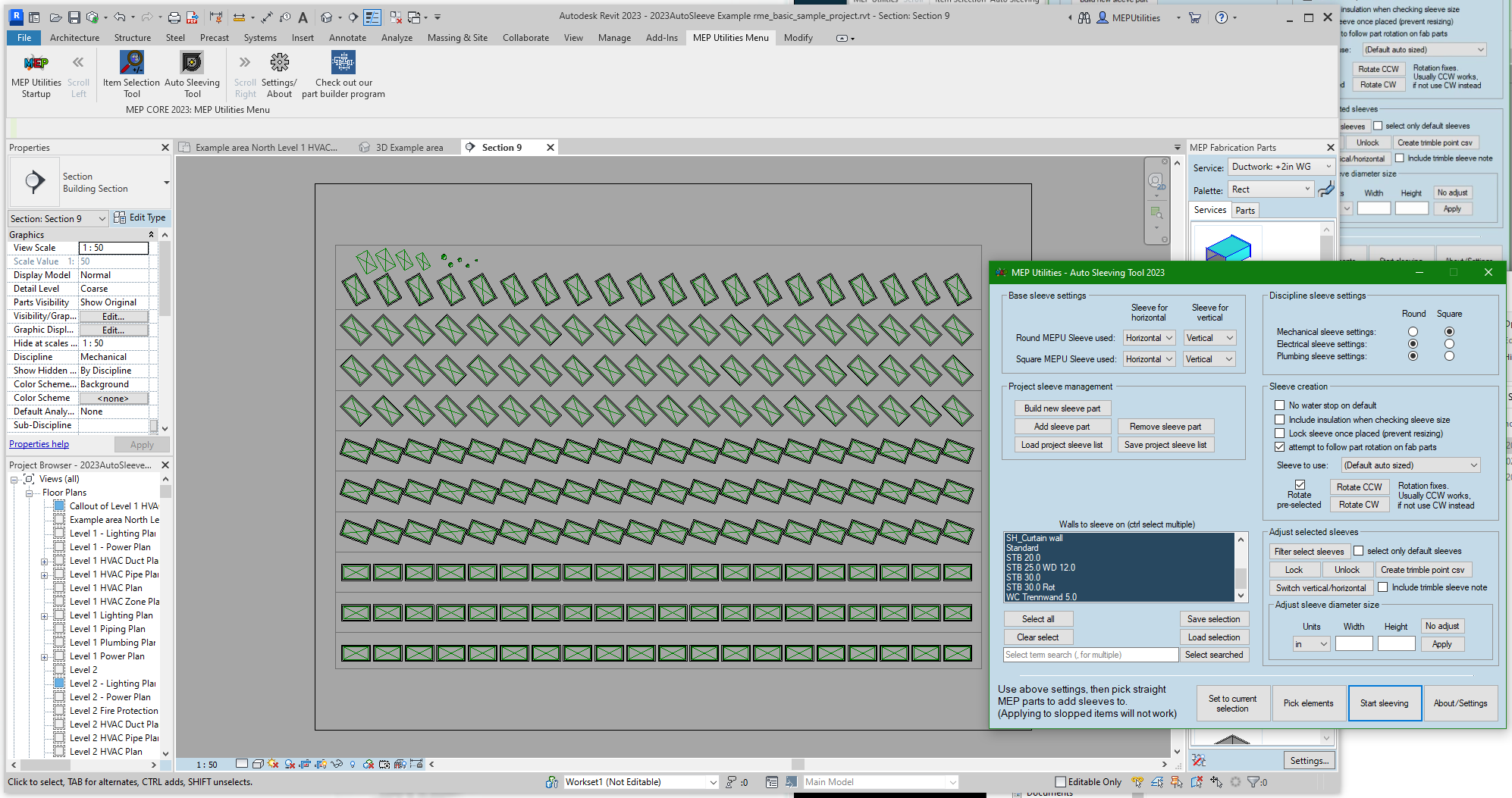Open Sleeve to use dropdown
The width and height of the screenshot is (1512, 798).
pos(1410,465)
